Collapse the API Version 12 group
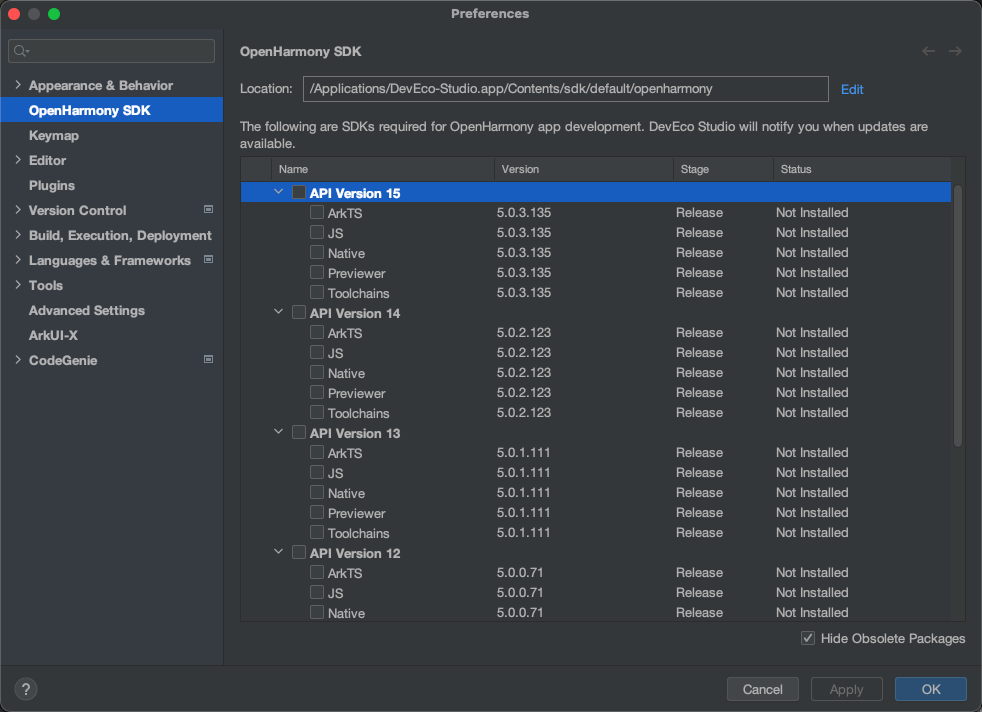 (278, 552)
